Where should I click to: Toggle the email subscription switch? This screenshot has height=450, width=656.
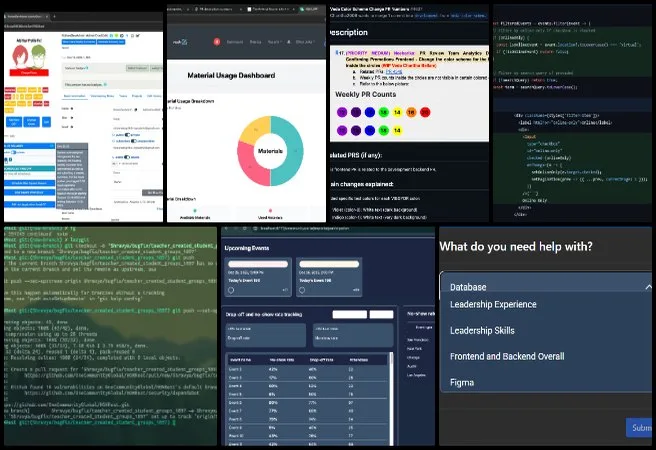pyautogui.click(x=134, y=141)
